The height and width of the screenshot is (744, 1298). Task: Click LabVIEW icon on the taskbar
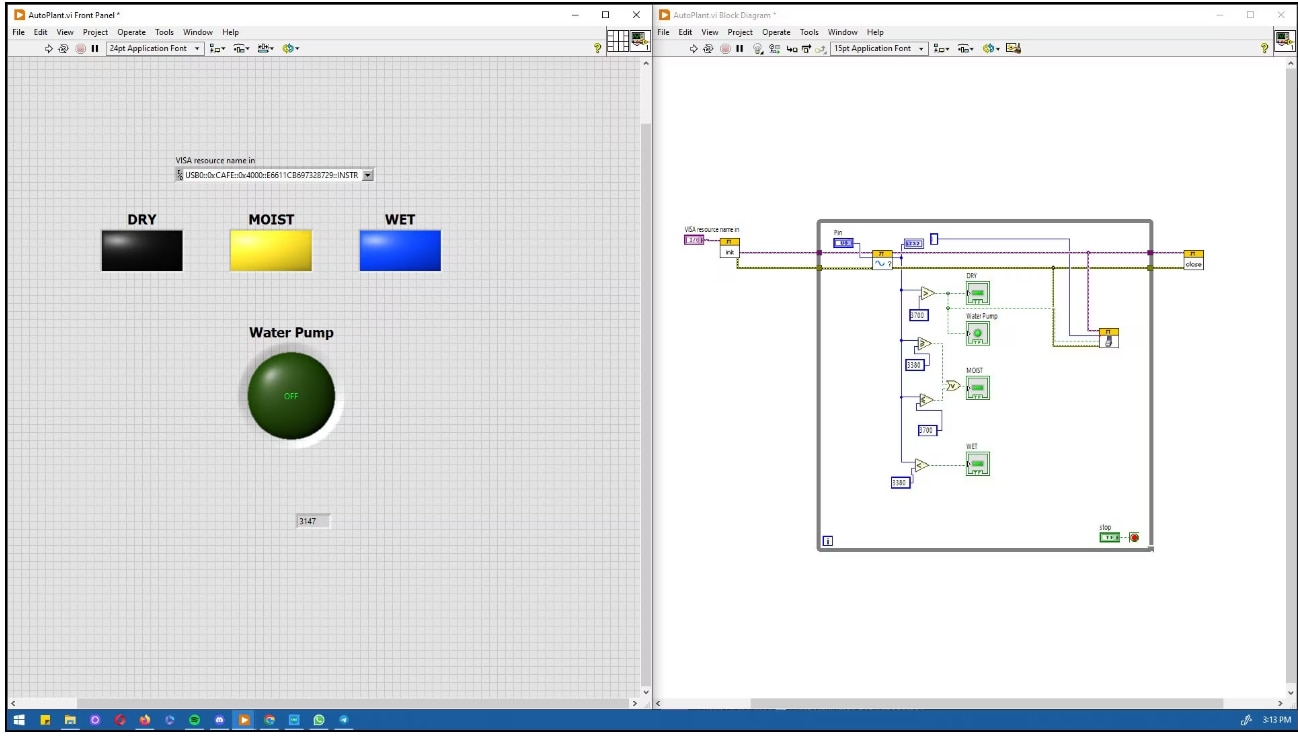244,720
